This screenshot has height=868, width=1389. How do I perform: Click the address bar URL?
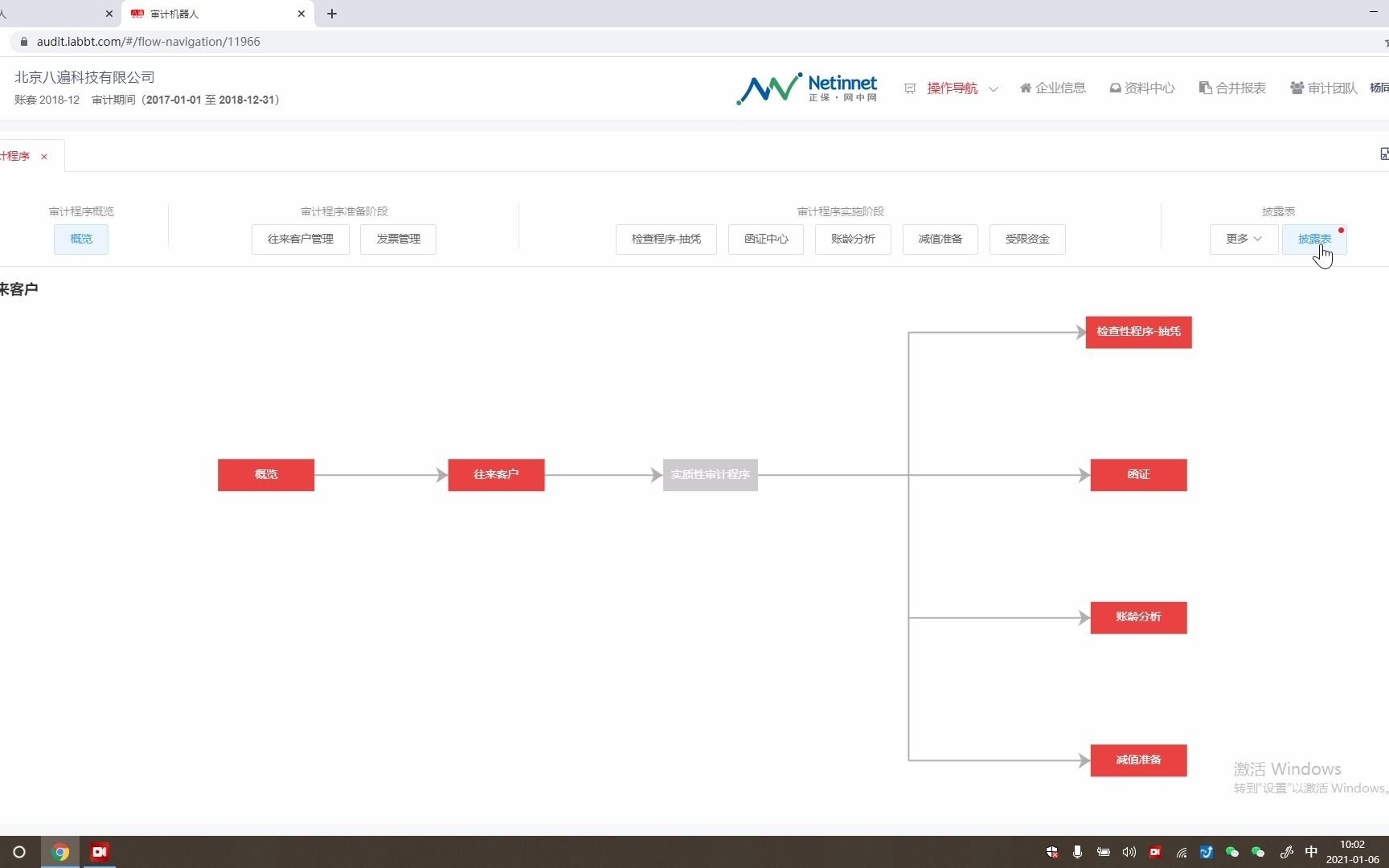(x=148, y=42)
